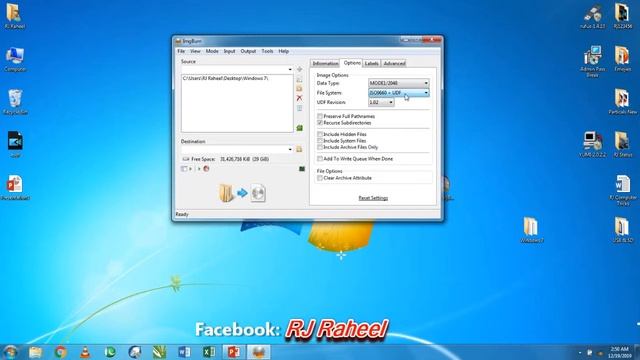Enable Include Archive Files Only checkbox
640x360 pixels.
pyautogui.click(x=320, y=147)
